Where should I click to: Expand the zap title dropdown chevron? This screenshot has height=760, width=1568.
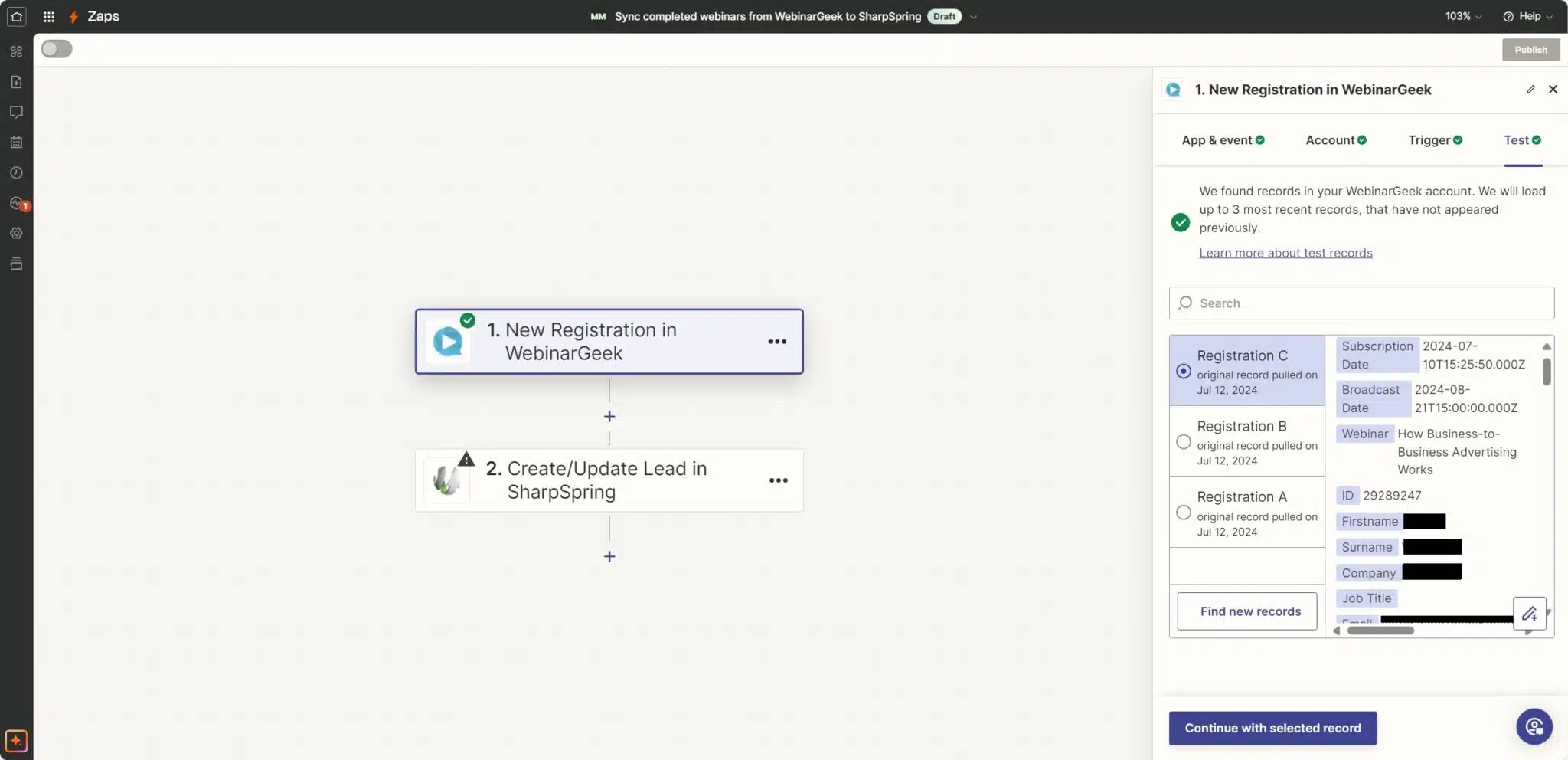973,17
